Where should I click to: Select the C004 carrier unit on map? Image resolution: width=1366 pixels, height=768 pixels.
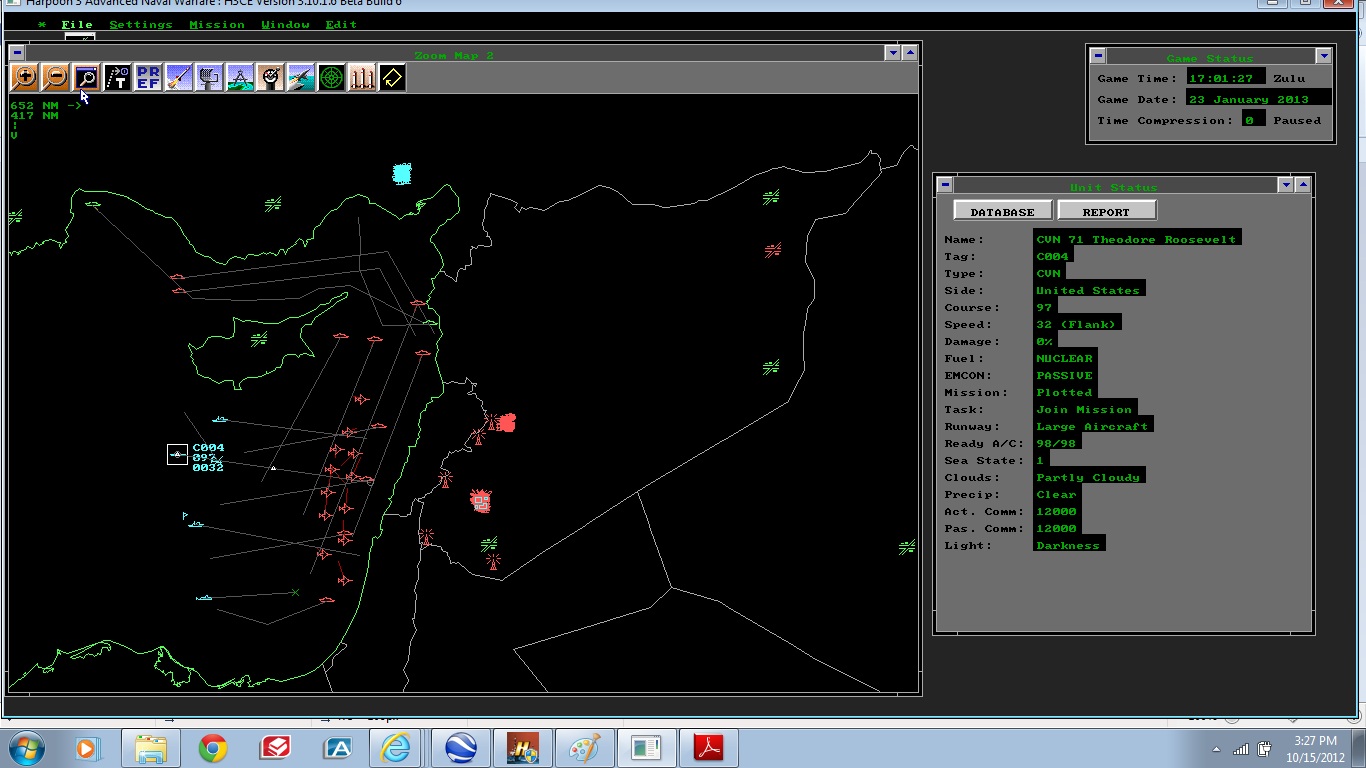[x=177, y=455]
